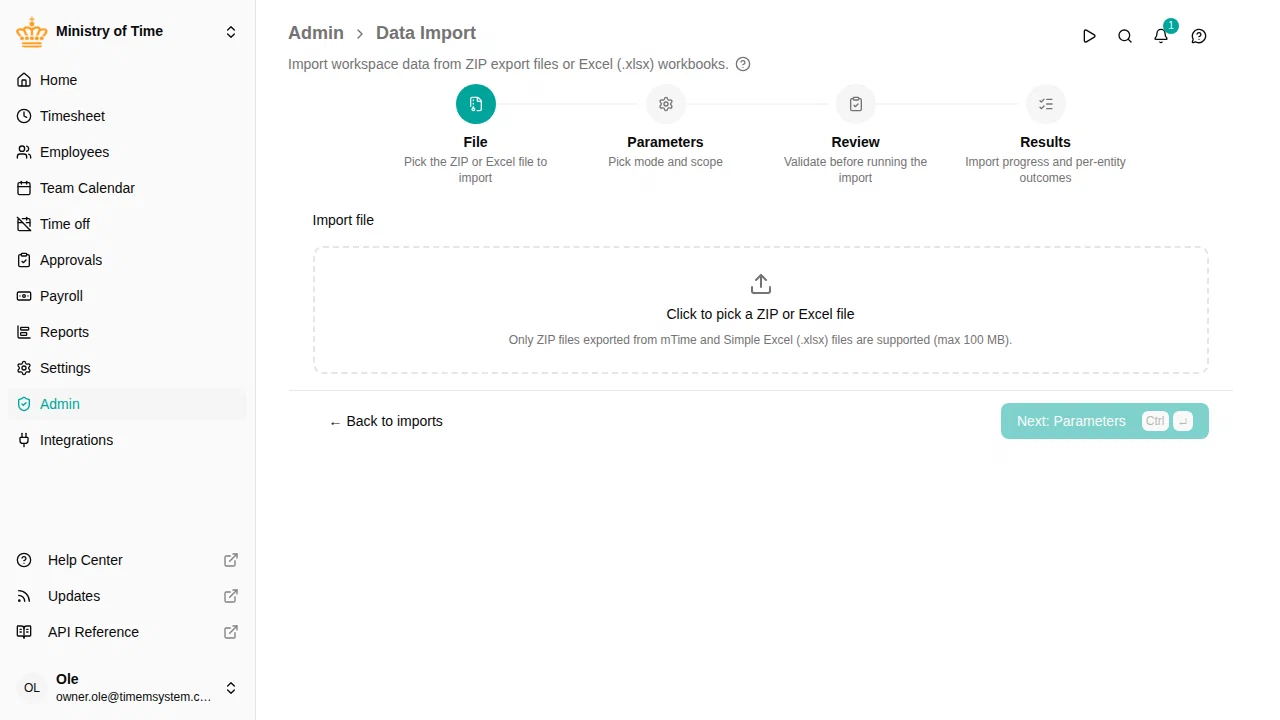Click the Data Import breadcrumb title
Screen dimensions: 1280x720
pyautogui.click(x=426, y=33)
